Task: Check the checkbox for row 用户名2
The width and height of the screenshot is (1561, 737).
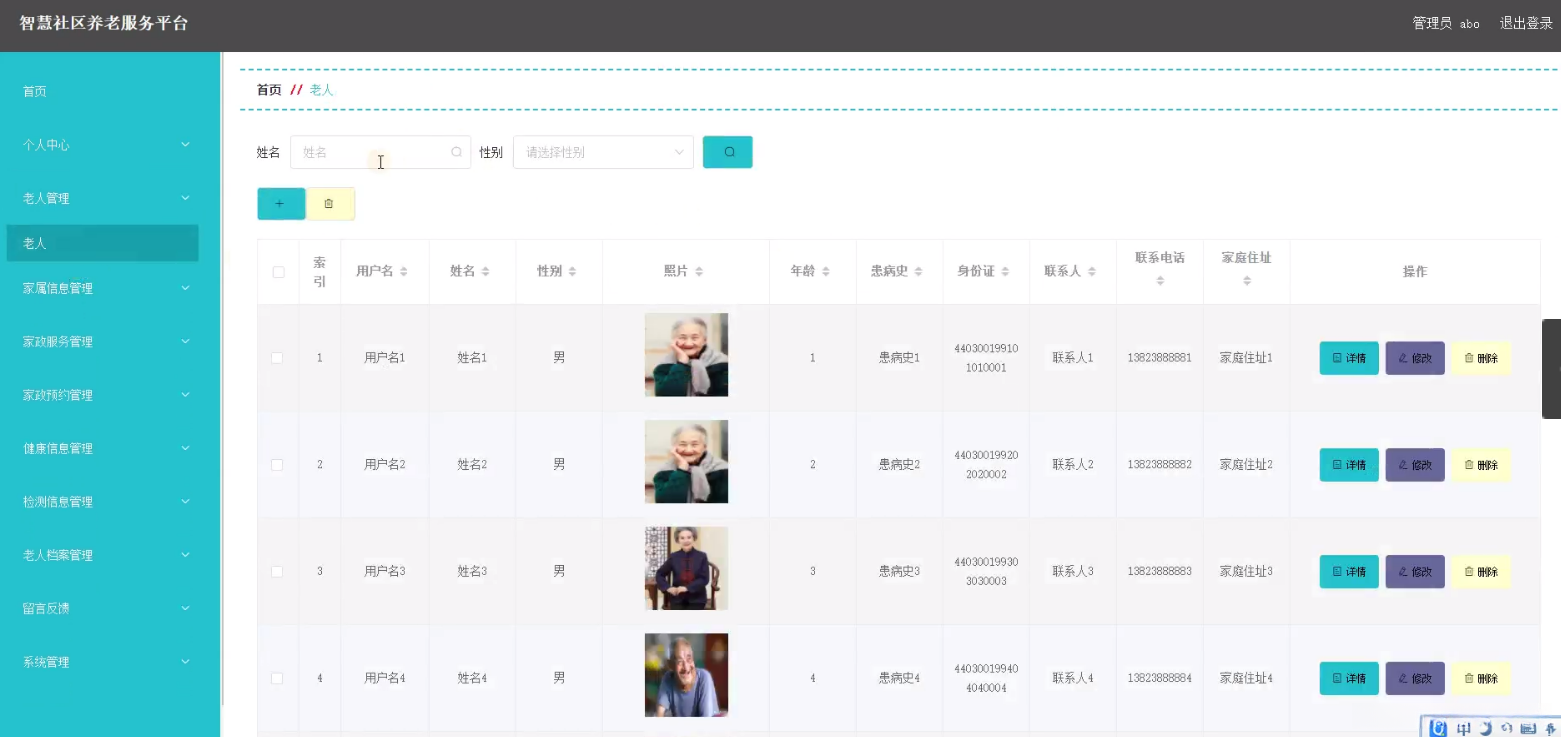Action: [277, 465]
